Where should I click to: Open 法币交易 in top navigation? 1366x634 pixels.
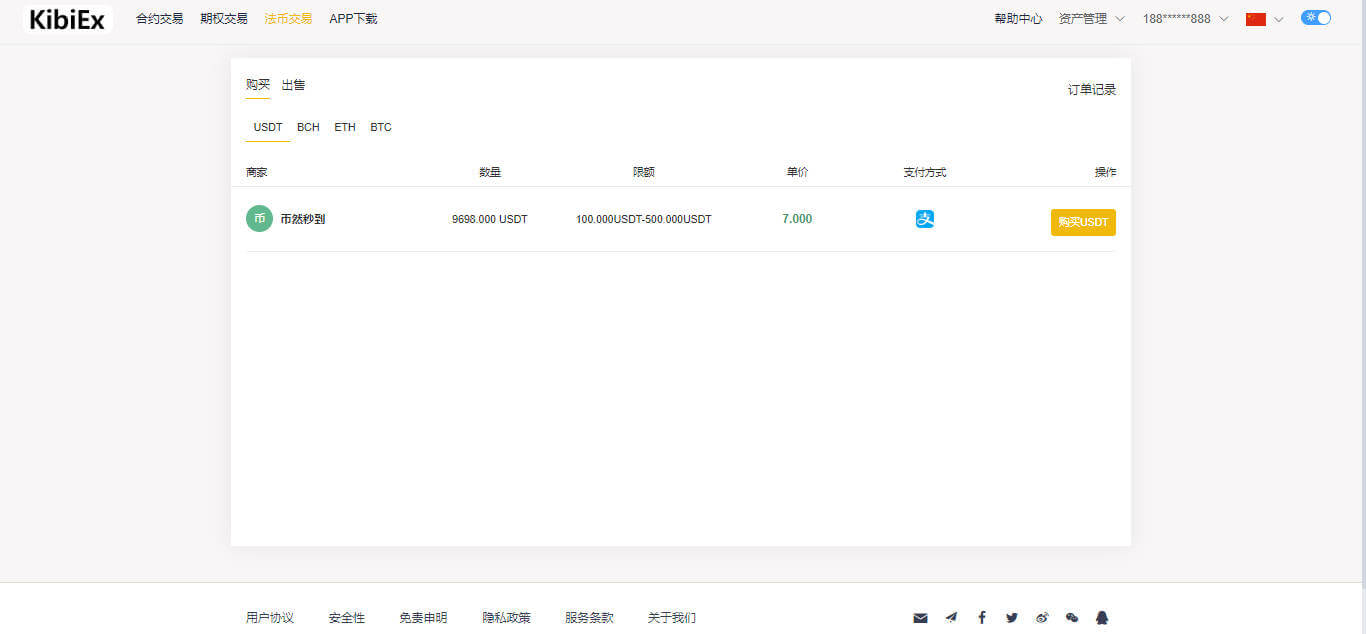(288, 19)
